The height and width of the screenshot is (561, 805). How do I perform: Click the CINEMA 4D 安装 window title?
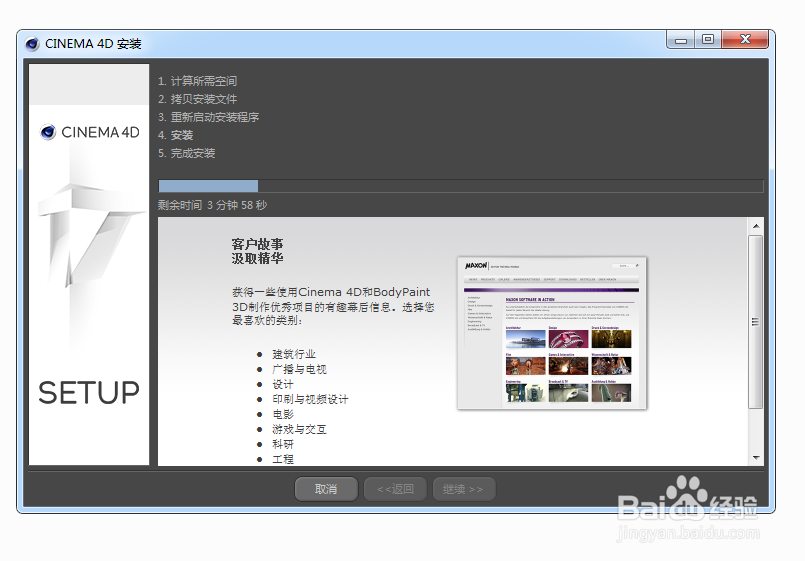[93, 44]
